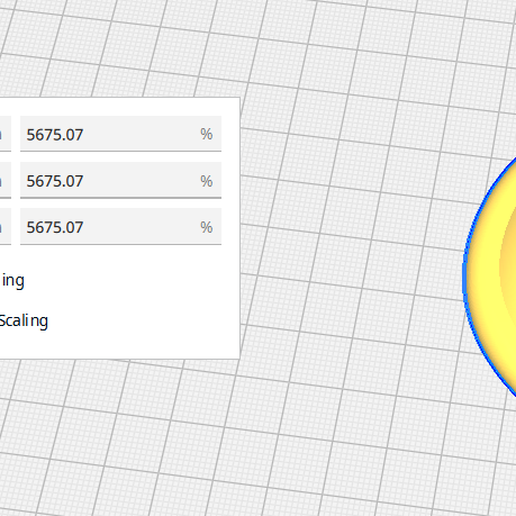Click the top 5675.07 % scale field
516x516 pixels.
coord(121,134)
